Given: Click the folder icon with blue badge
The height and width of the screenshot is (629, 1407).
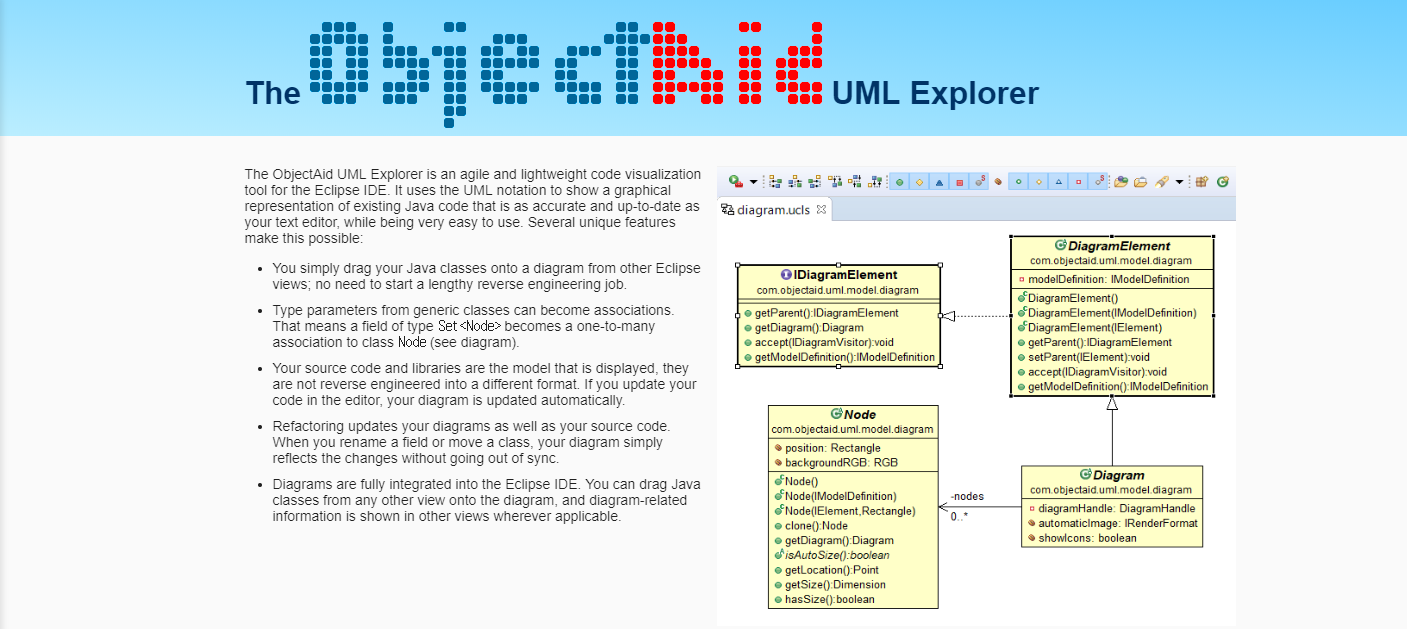Looking at the screenshot, I should coord(1121,182).
